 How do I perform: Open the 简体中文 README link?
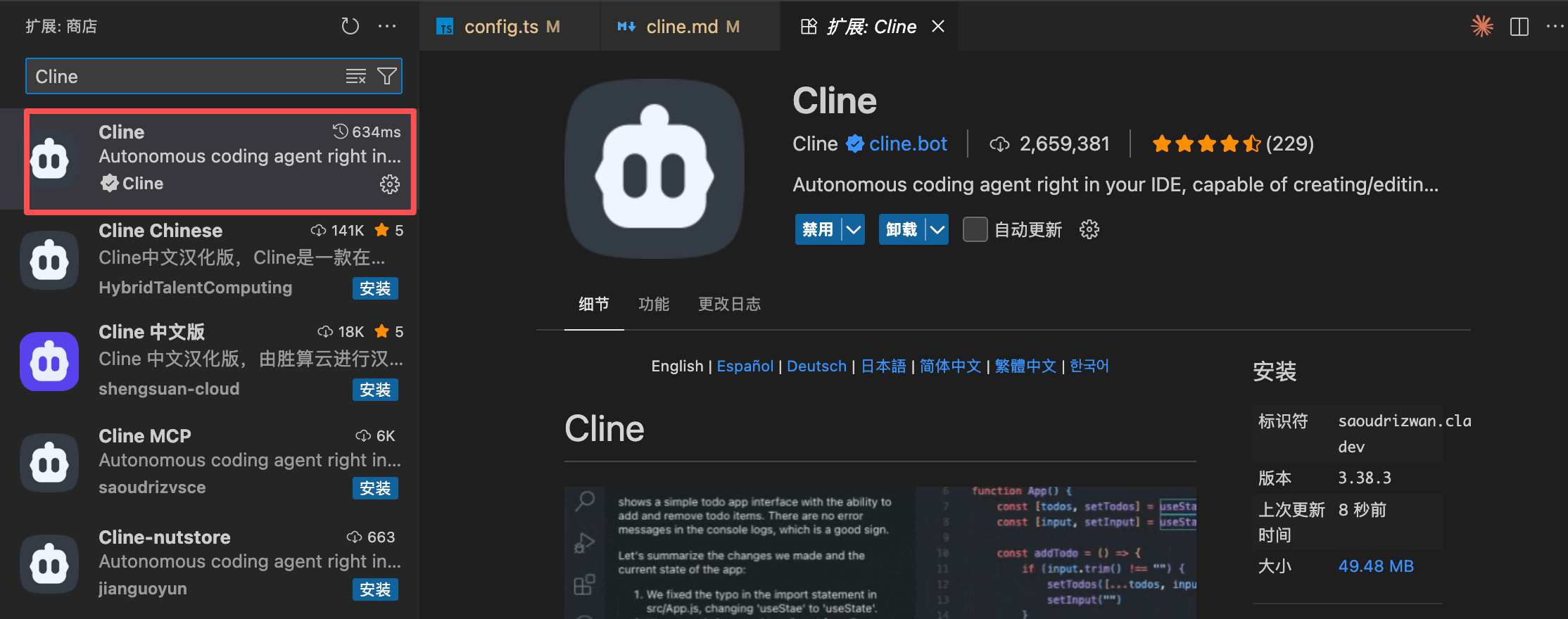coord(950,366)
